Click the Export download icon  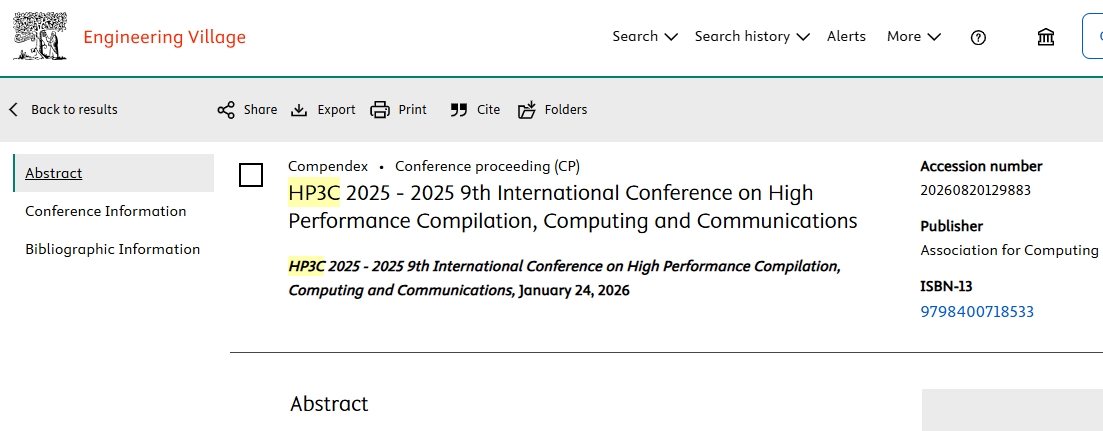[x=299, y=110]
